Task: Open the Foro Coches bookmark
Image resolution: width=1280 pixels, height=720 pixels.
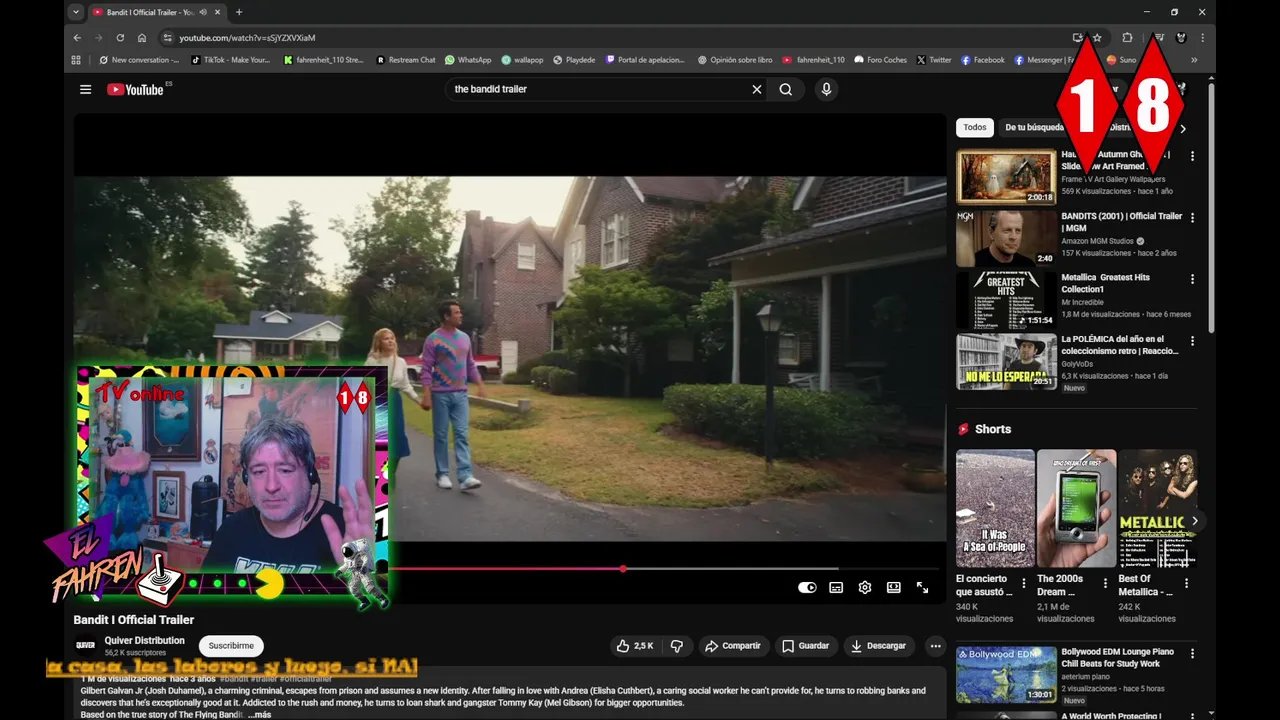Action: 881,60
